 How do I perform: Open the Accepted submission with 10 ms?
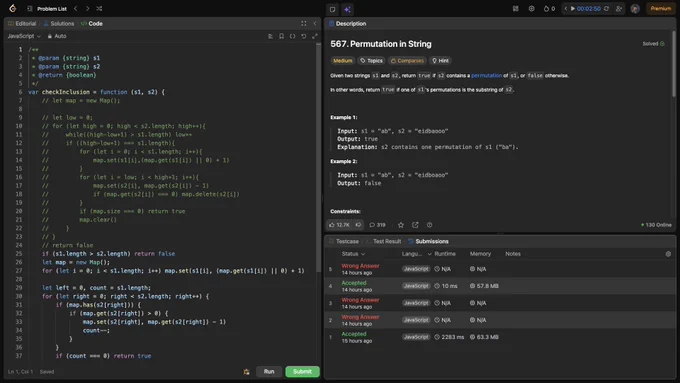click(500, 286)
